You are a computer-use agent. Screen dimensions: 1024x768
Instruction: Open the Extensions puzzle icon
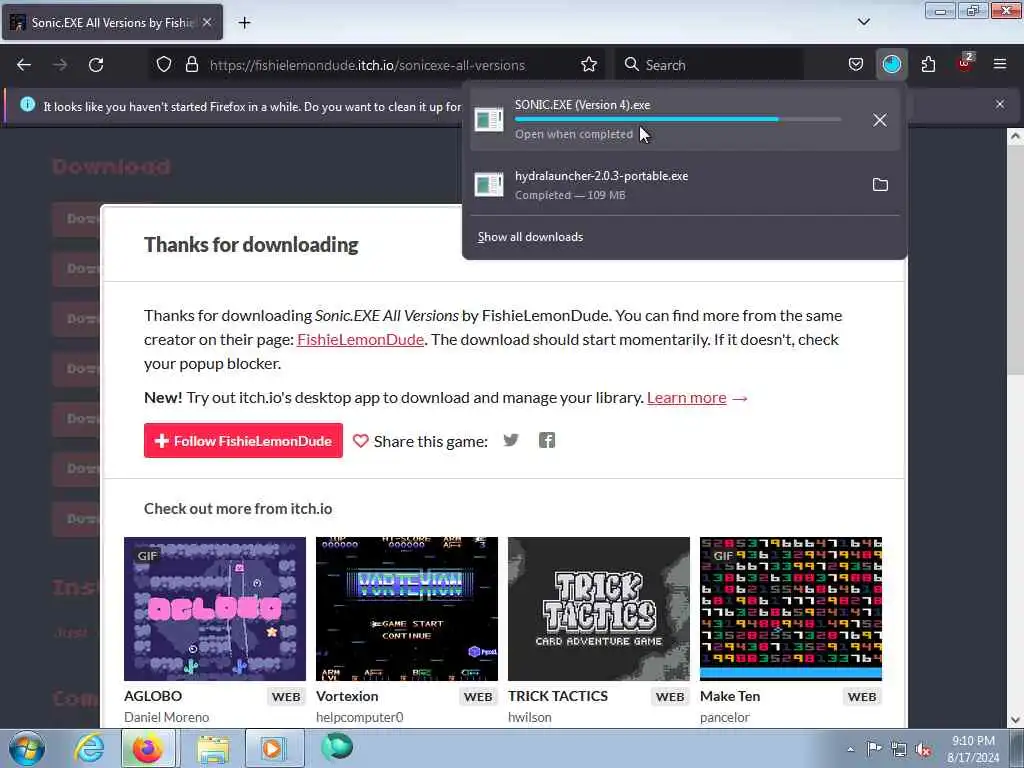click(x=928, y=65)
